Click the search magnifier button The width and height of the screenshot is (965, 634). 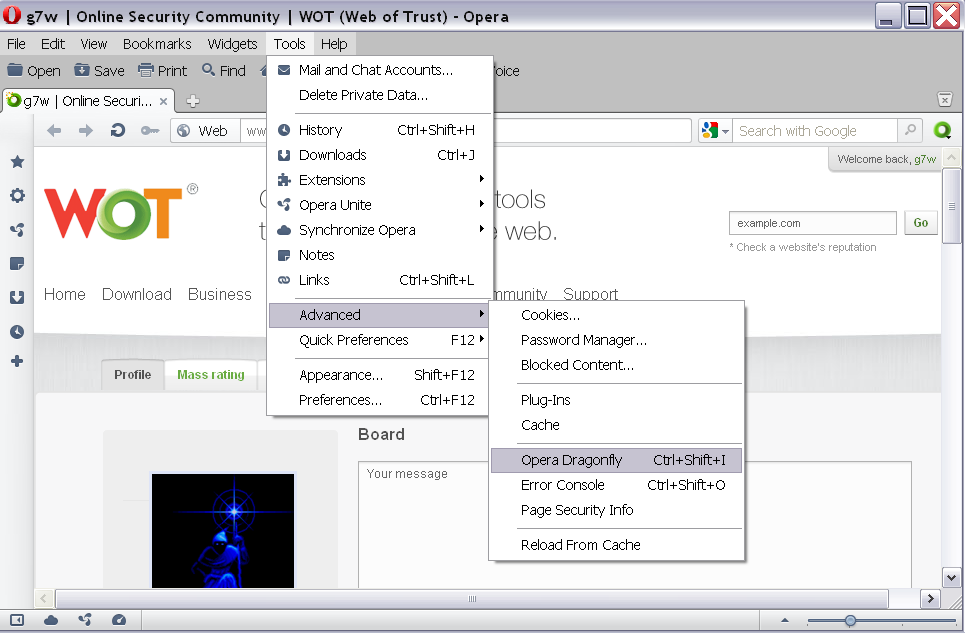tap(910, 130)
